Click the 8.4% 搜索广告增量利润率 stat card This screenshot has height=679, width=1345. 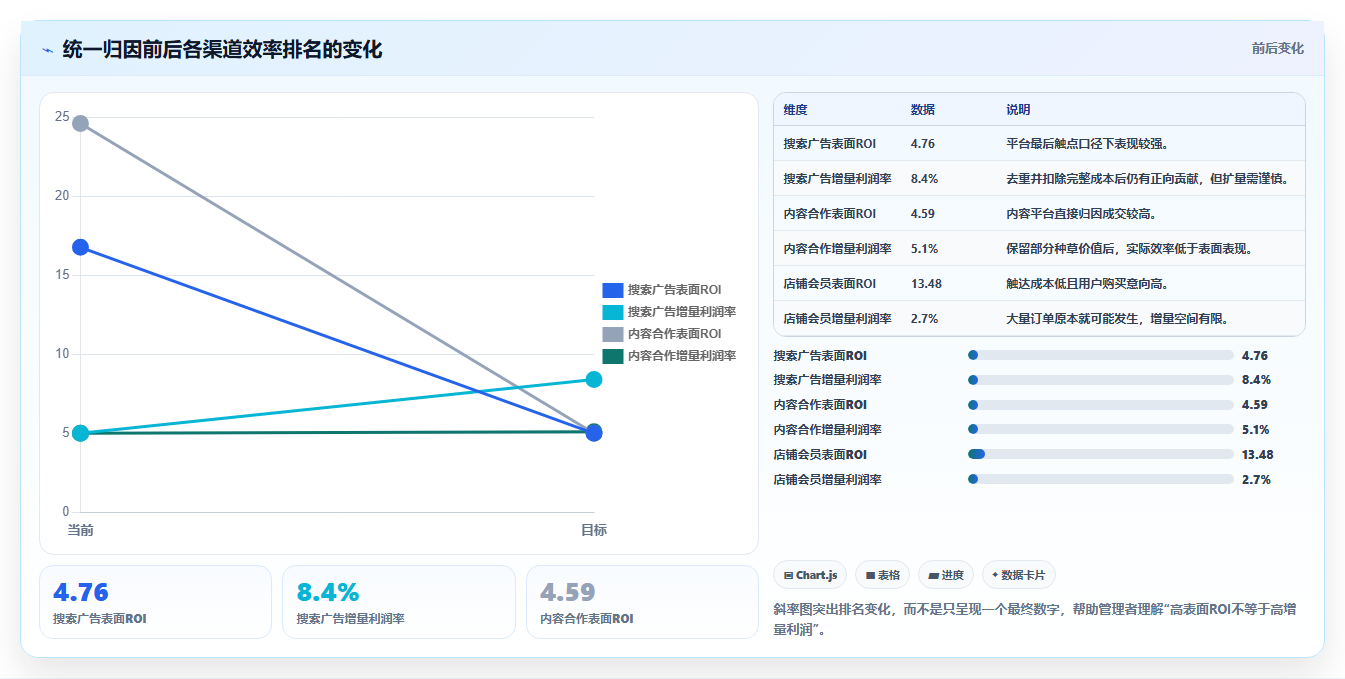click(398, 602)
